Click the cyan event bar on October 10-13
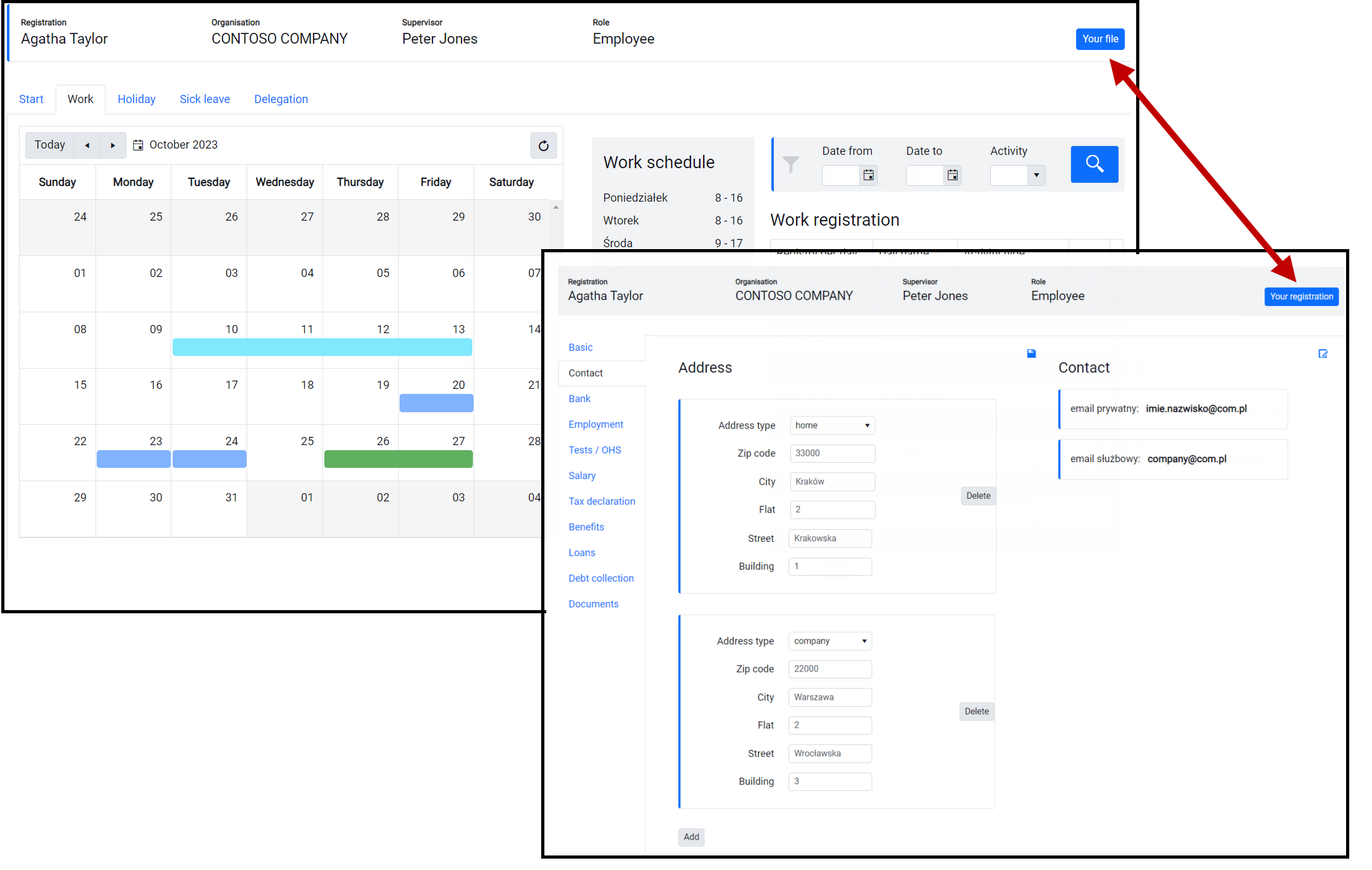Screen dimensions: 1372x870 point(322,347)
